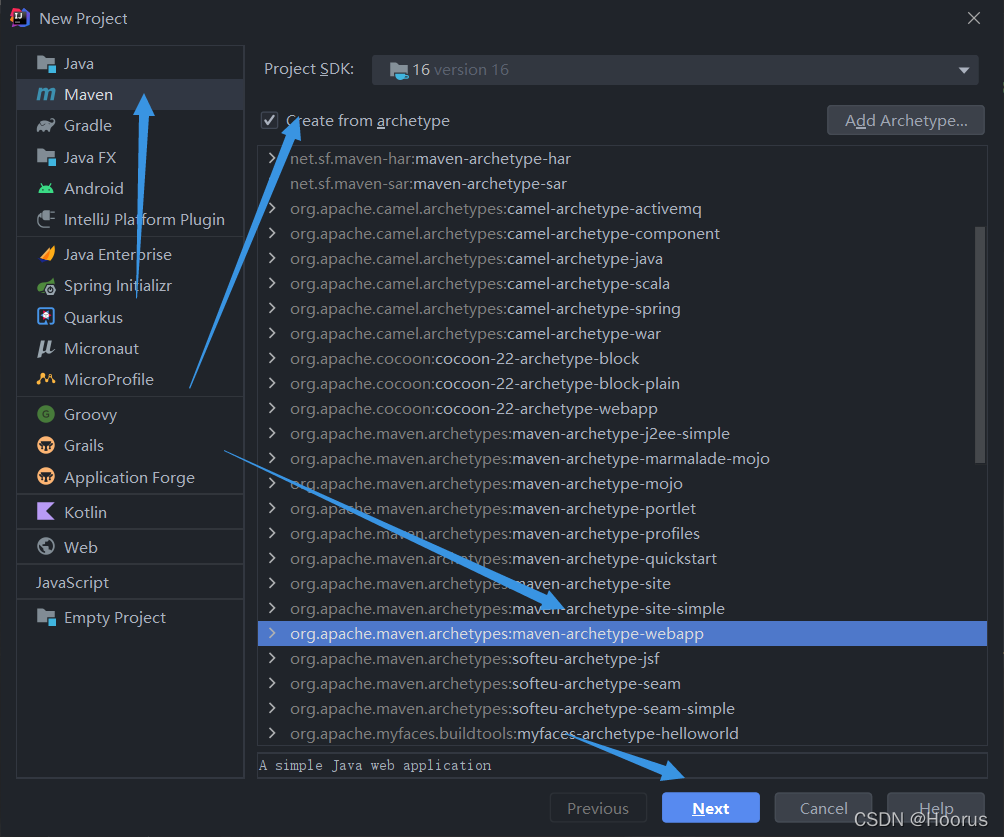This screenshot has width=1004, height=837.
Task: Expand the selected maven-archetype-webapp node
Action: 272,633
